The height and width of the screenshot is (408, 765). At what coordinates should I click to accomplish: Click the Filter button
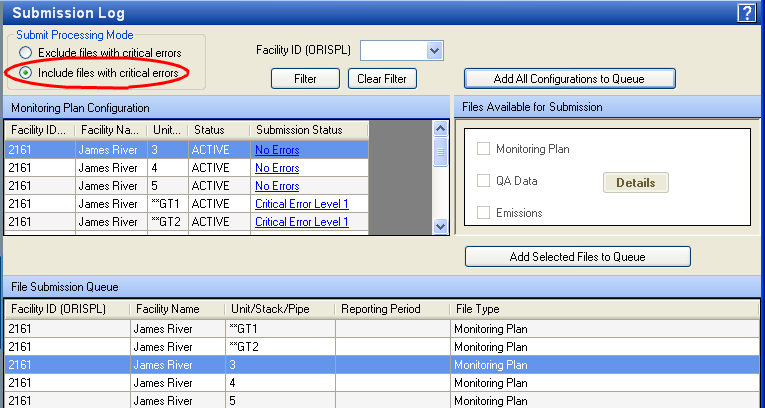[x=305, y=79]
